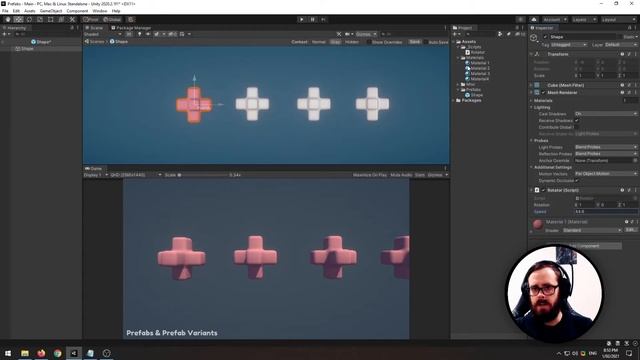Open the GameObject menu
The width and height of the screenshot is (640, 360).
pyautogui.click(x=51, y=11)
